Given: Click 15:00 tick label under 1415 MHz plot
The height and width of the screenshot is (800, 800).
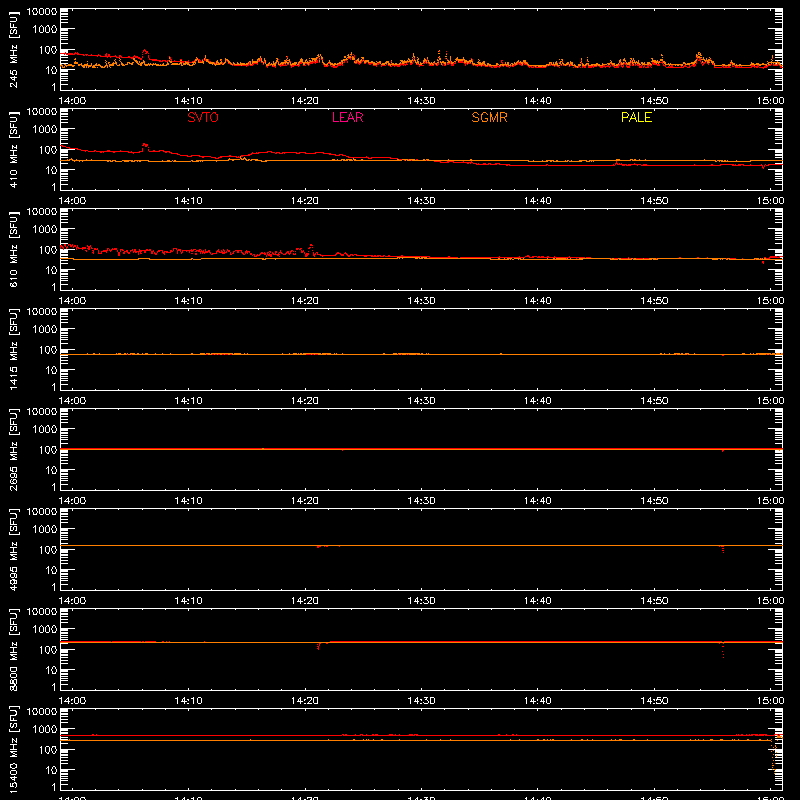Looking at the screenshot, I should coord(770,401).
